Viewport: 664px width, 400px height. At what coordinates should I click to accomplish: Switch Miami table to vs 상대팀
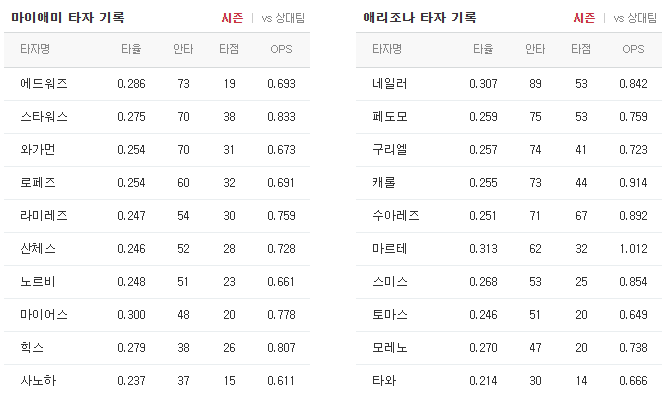pyautogui.click(x=283, y=18)
